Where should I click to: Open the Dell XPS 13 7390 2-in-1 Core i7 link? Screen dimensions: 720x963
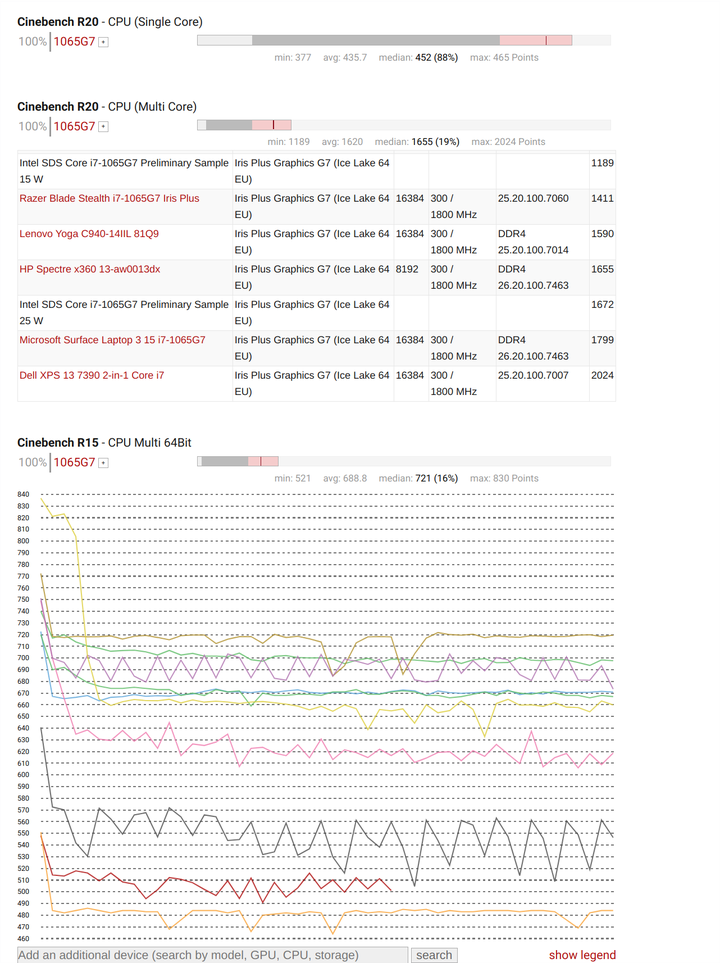point(92,375)
